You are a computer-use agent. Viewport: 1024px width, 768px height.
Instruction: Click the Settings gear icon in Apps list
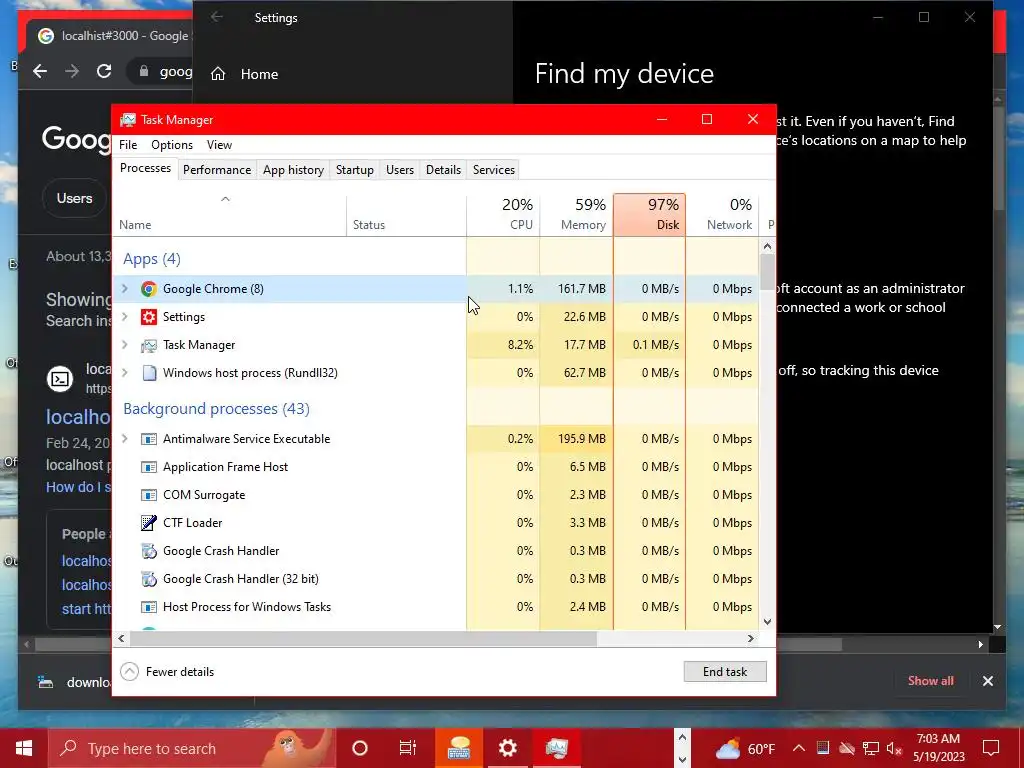[149, 317]
